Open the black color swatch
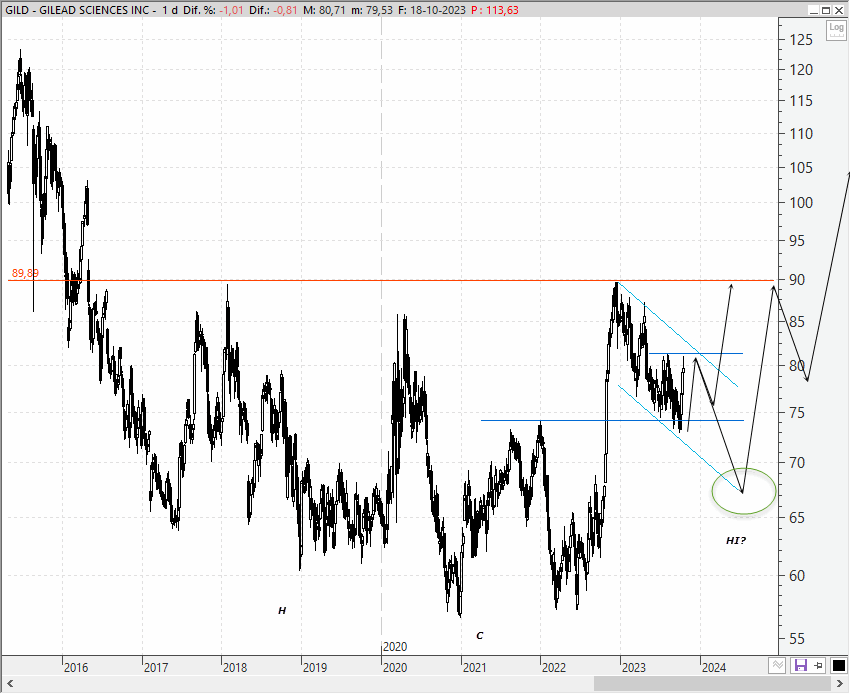The height and width of the screenshot is (694, 850). pyautogui.click(x=839, y=665)
